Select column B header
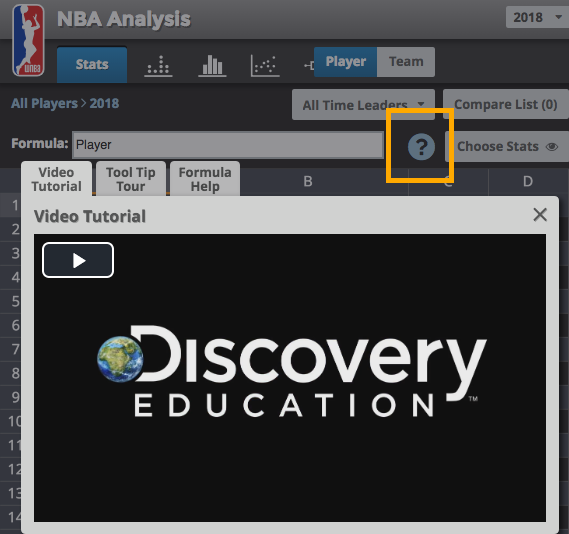This screenshot has width=569, height=534. pyautogui.click(x=308, y=181)
